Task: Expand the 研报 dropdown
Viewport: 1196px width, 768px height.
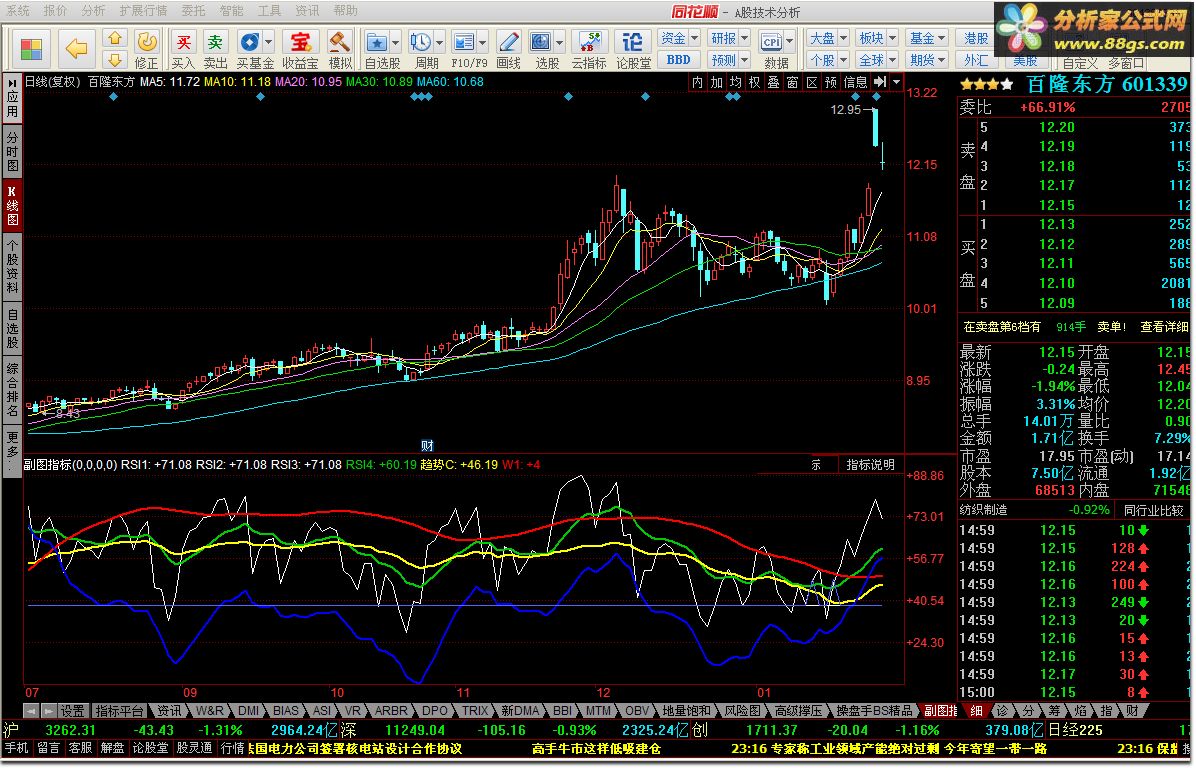Action: [744, 37]
